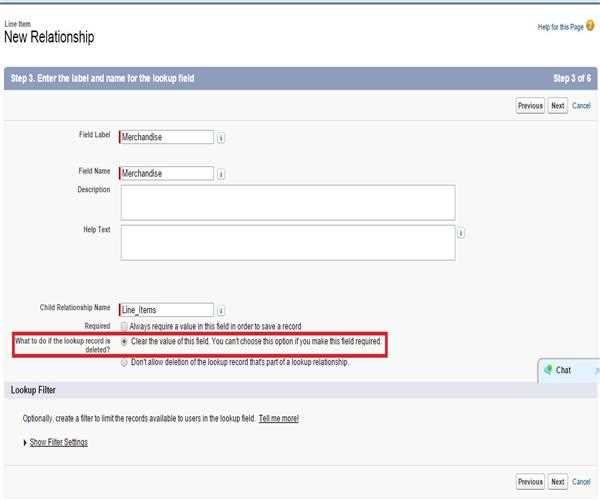Click the Help for this Page question icon

tap(590, 26)
